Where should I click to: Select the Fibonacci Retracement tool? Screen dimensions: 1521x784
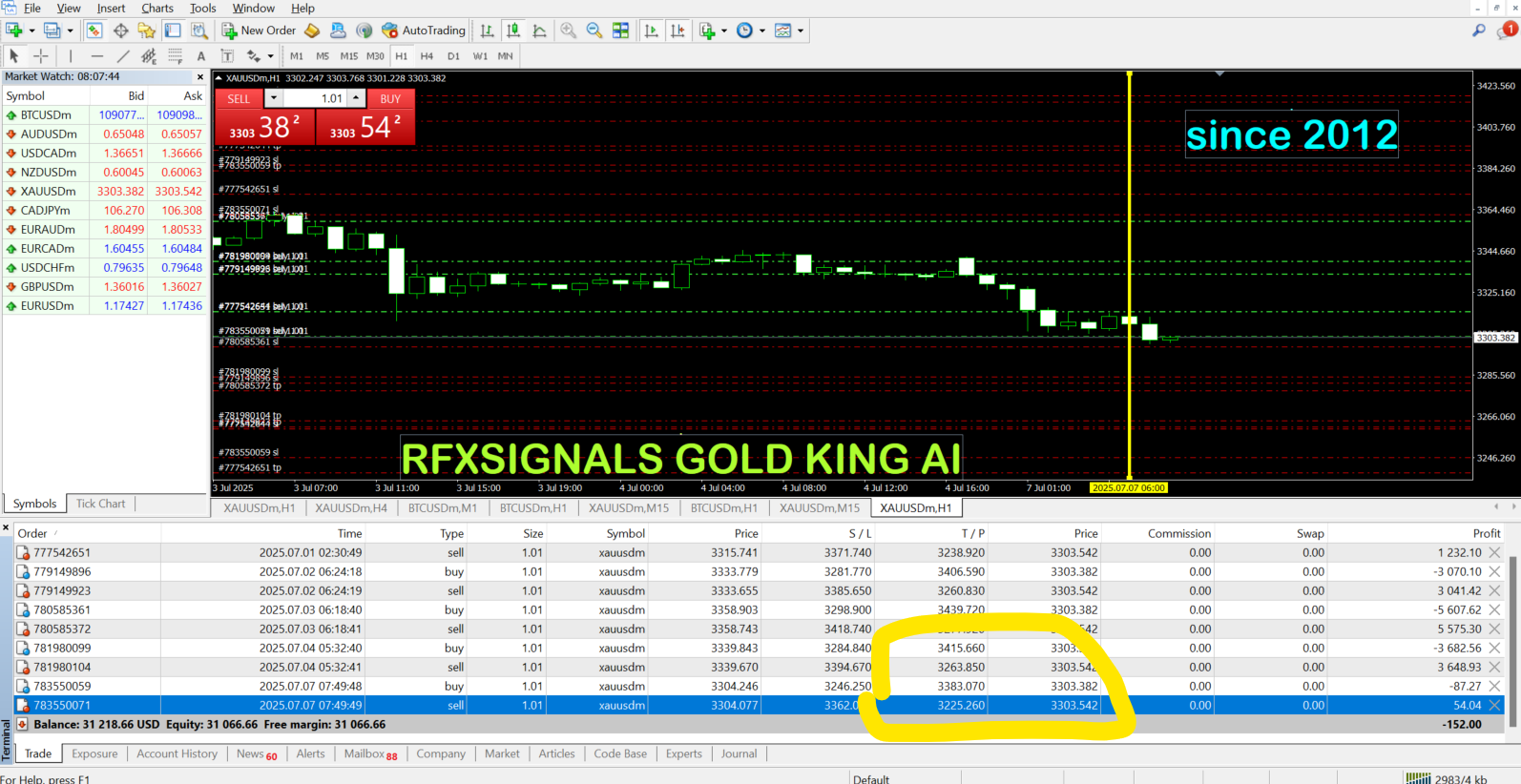tap(175, 56)
